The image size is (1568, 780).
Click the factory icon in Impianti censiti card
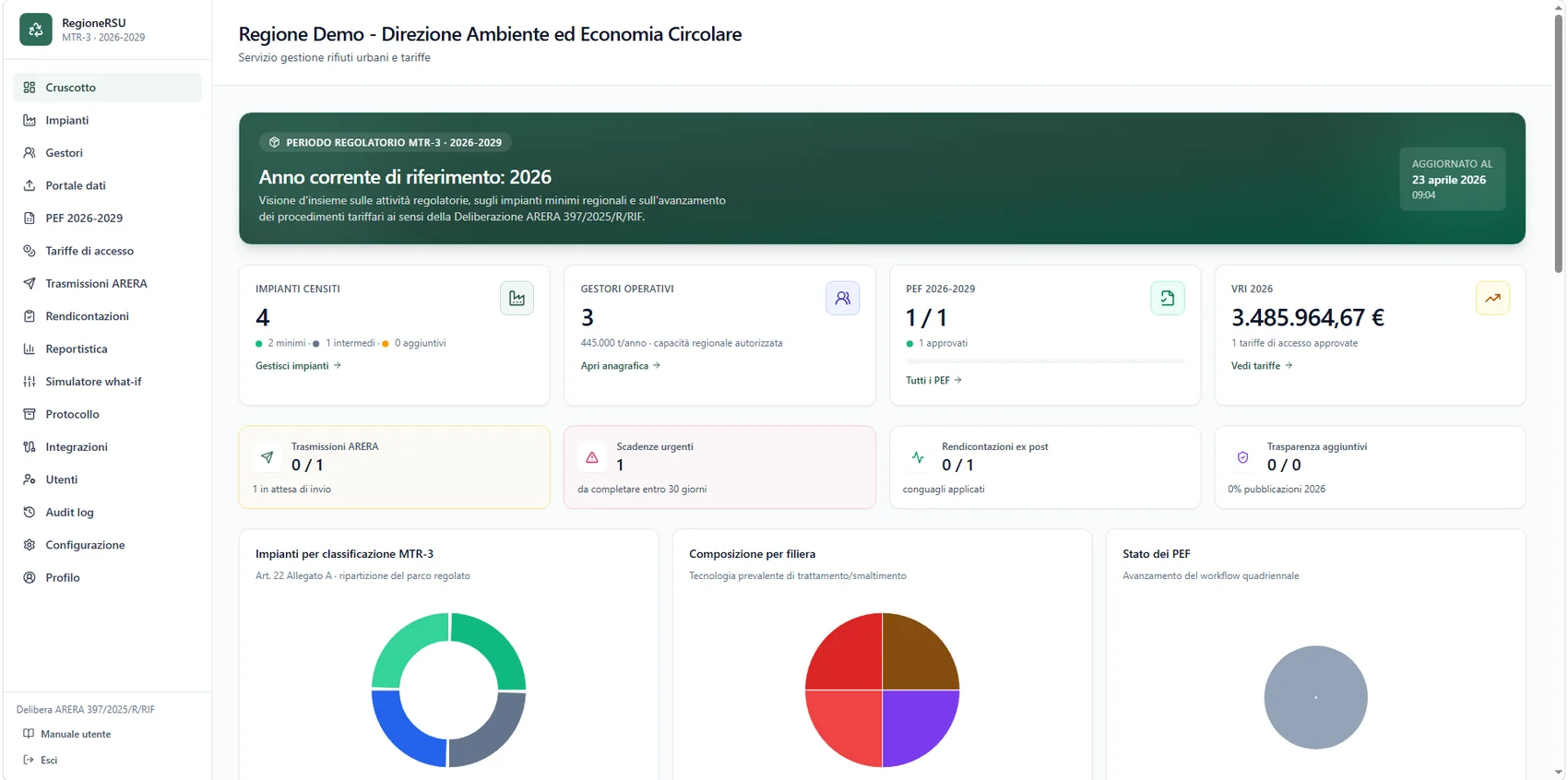(517, 298)
